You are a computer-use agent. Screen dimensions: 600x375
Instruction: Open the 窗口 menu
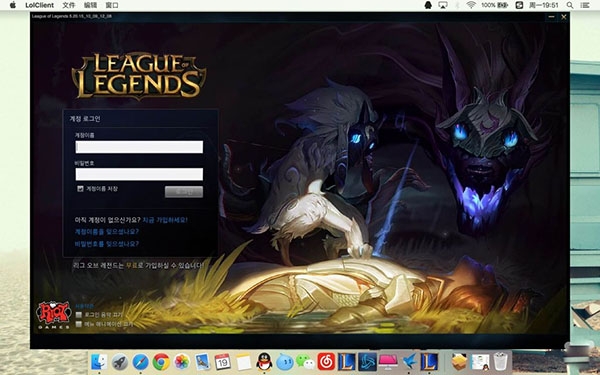(112, 5)
